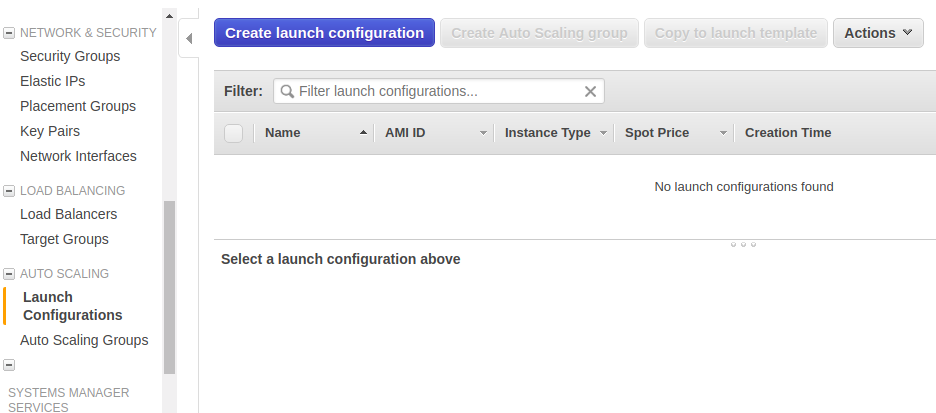Open the Actions dropdown menu
This screenshot has height=413, width=936.
(x=877, y=33)
